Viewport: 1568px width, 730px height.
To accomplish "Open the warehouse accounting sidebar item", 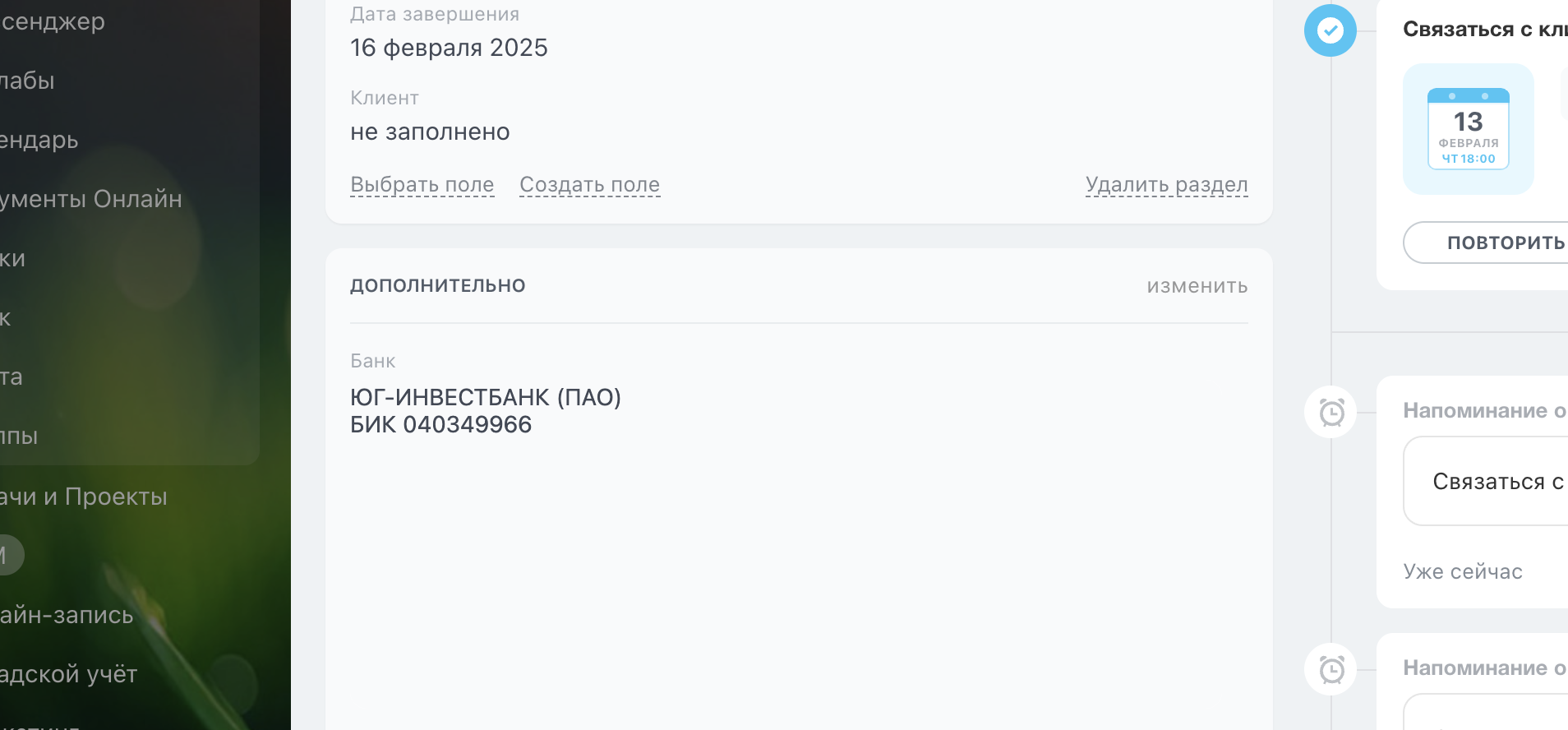I will (68, 674).
